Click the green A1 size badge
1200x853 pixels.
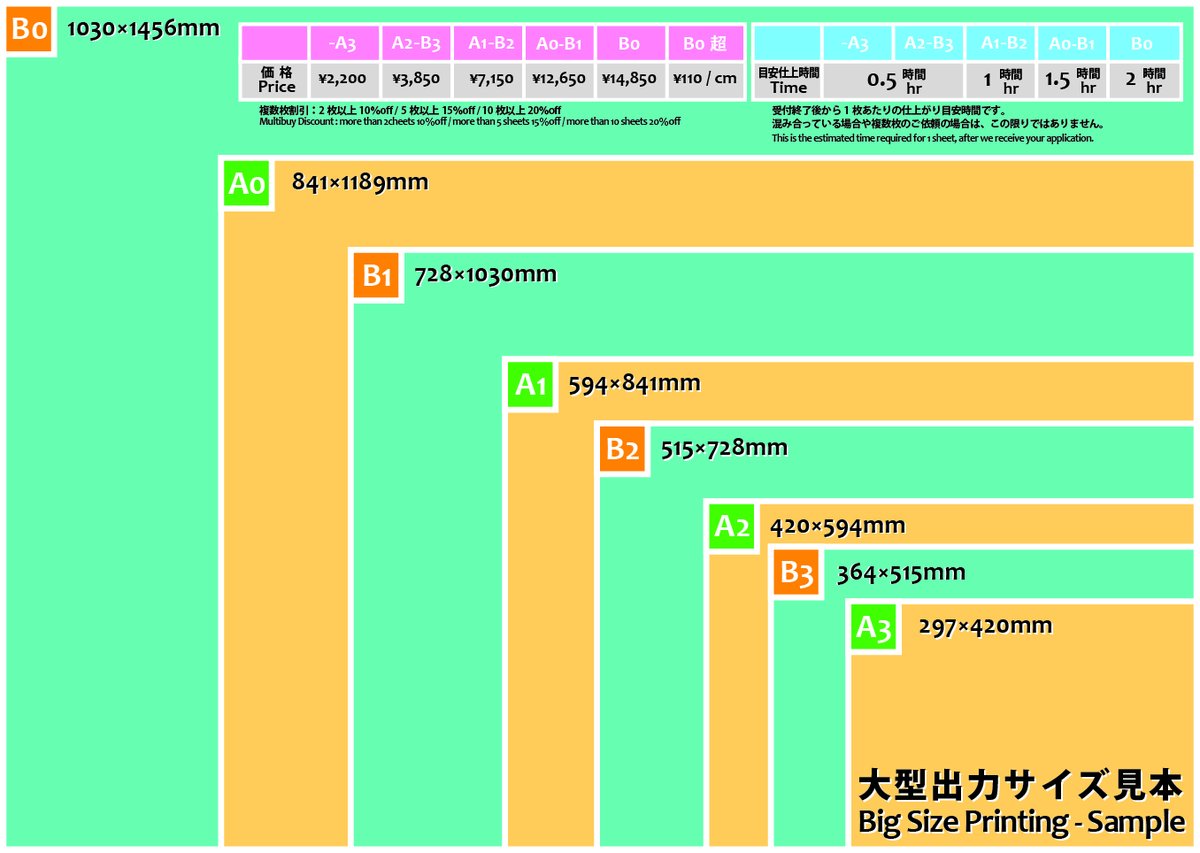530,384
